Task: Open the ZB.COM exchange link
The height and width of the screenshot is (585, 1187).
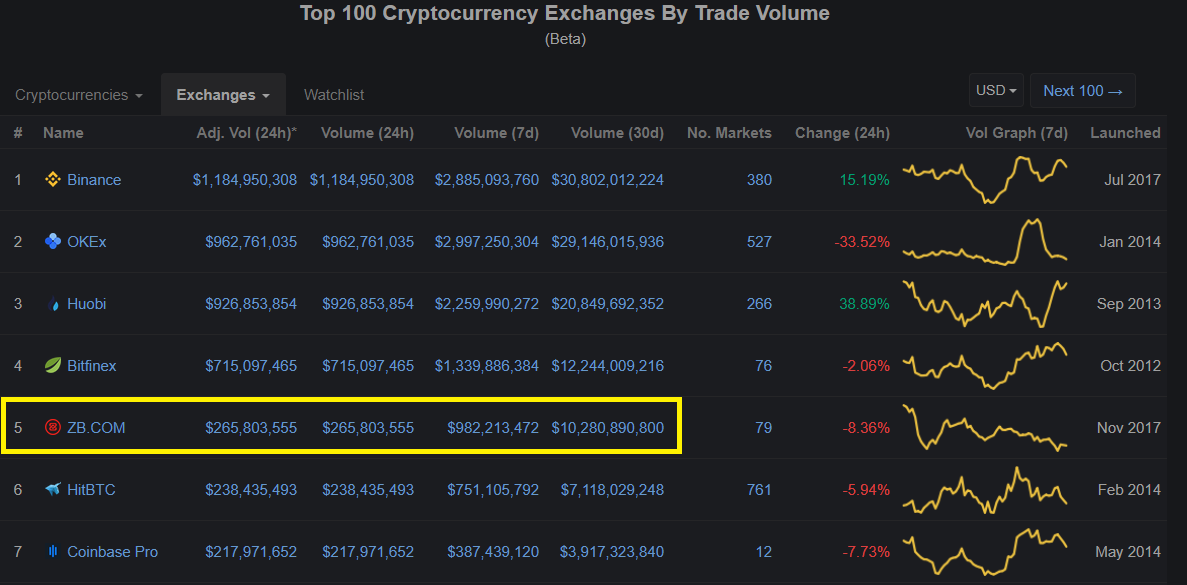Action: click(x=96, y=428)
